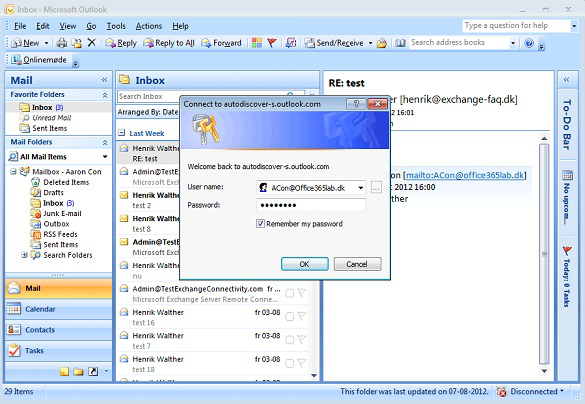Screen dimensions: 585x404
Task: Click the Password field
Action: pos(311,205)
